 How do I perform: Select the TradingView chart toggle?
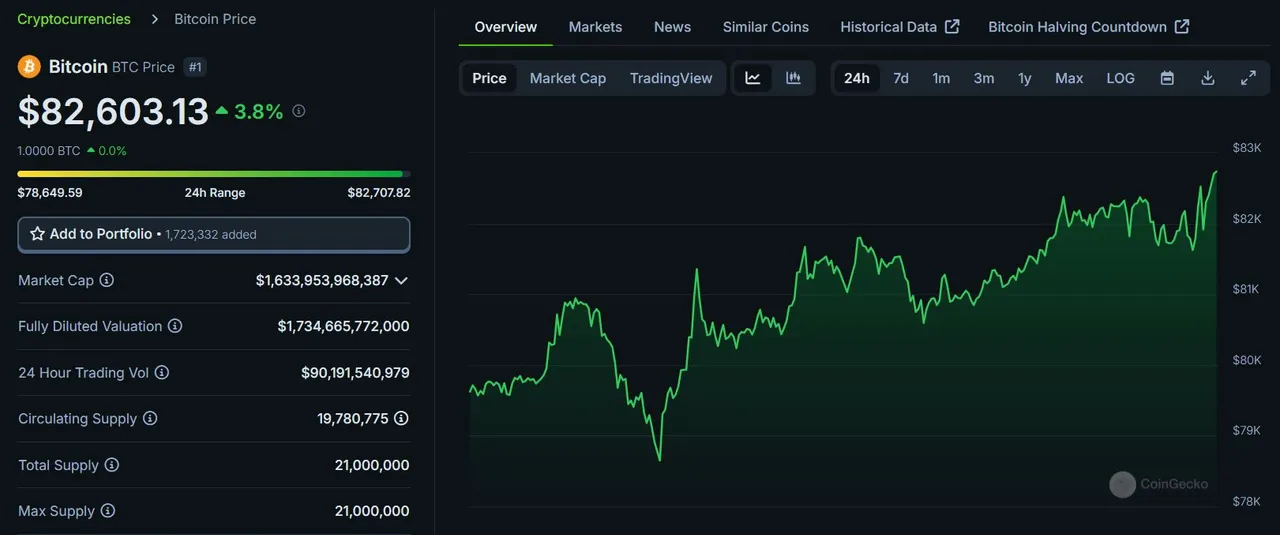[671, 78]
